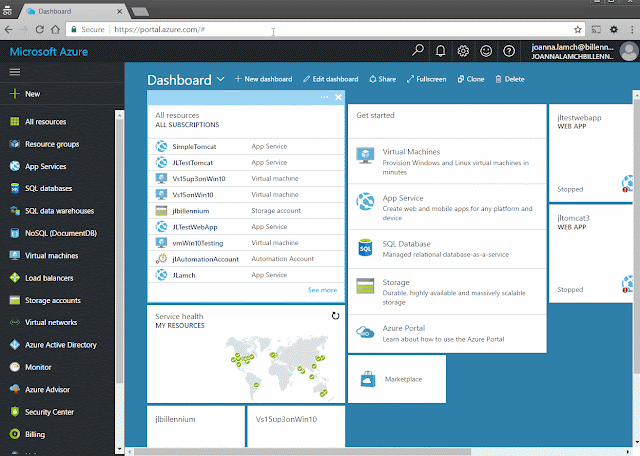
Task: Open the Marketplace tile
Action: tap(397, 379)
